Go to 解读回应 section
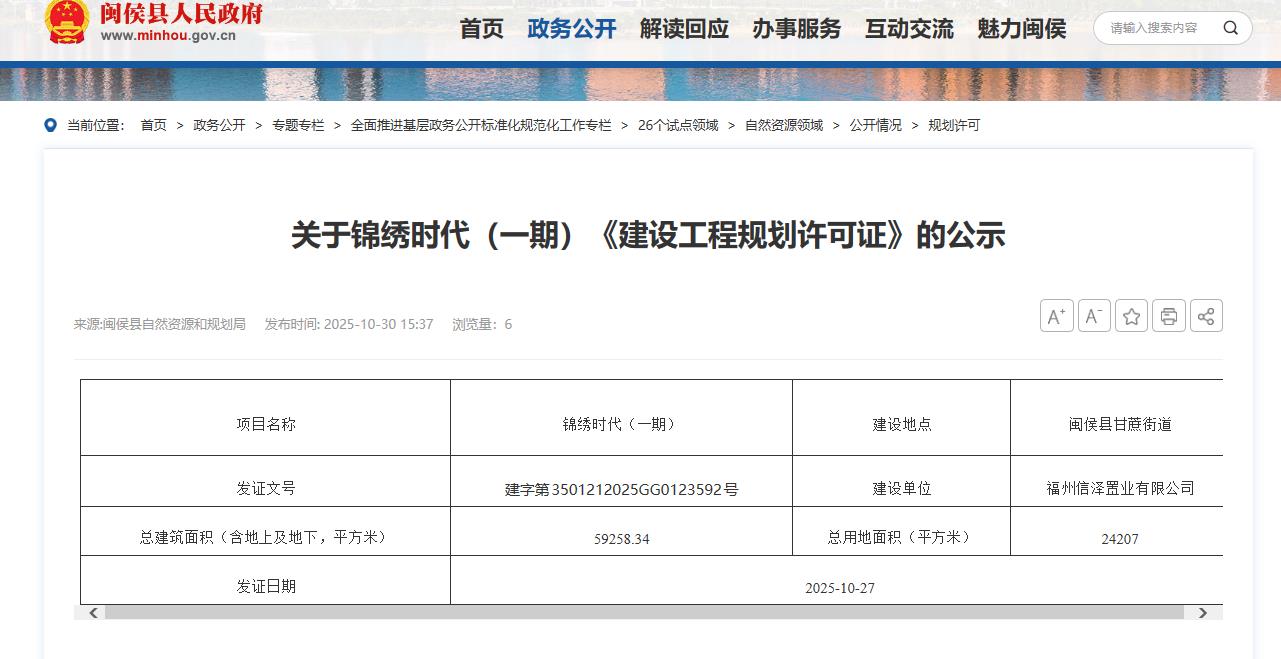 click(684, 29)
